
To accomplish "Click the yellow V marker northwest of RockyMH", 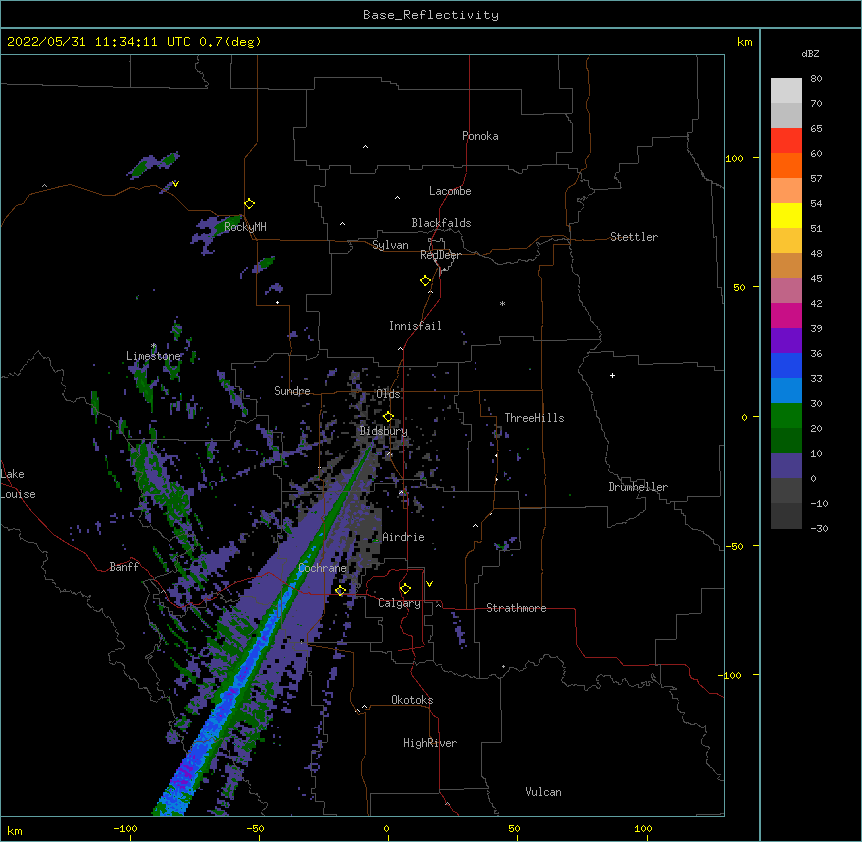I will [x=175, y=184].
